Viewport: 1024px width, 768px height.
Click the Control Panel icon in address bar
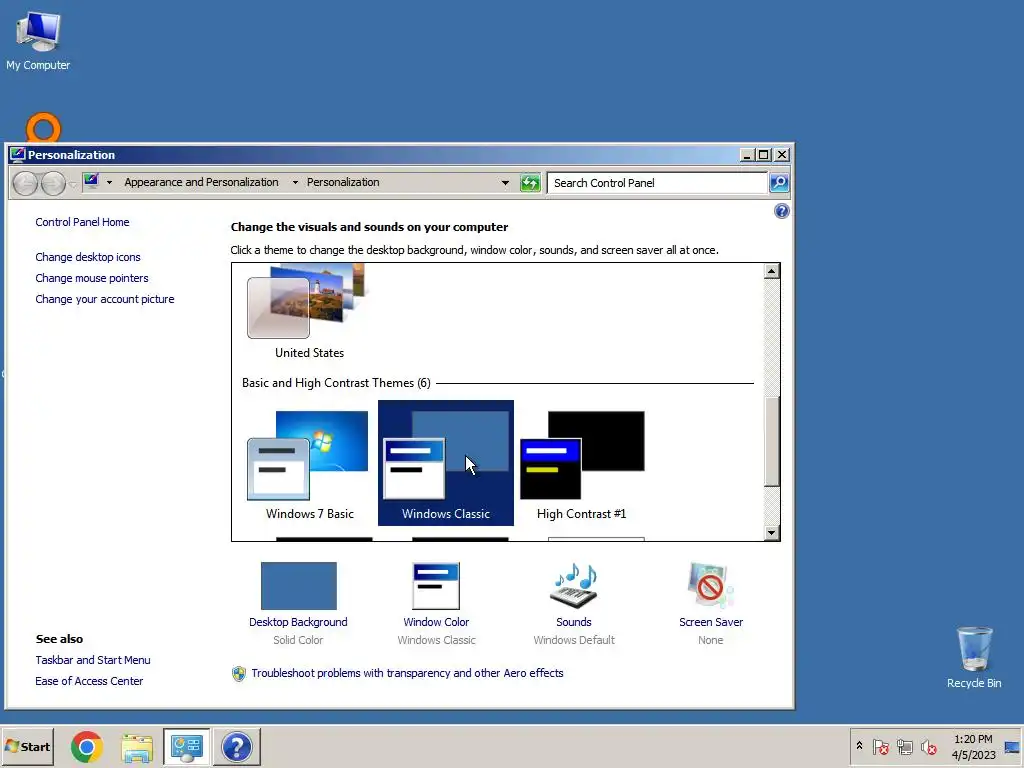[91, 182]
